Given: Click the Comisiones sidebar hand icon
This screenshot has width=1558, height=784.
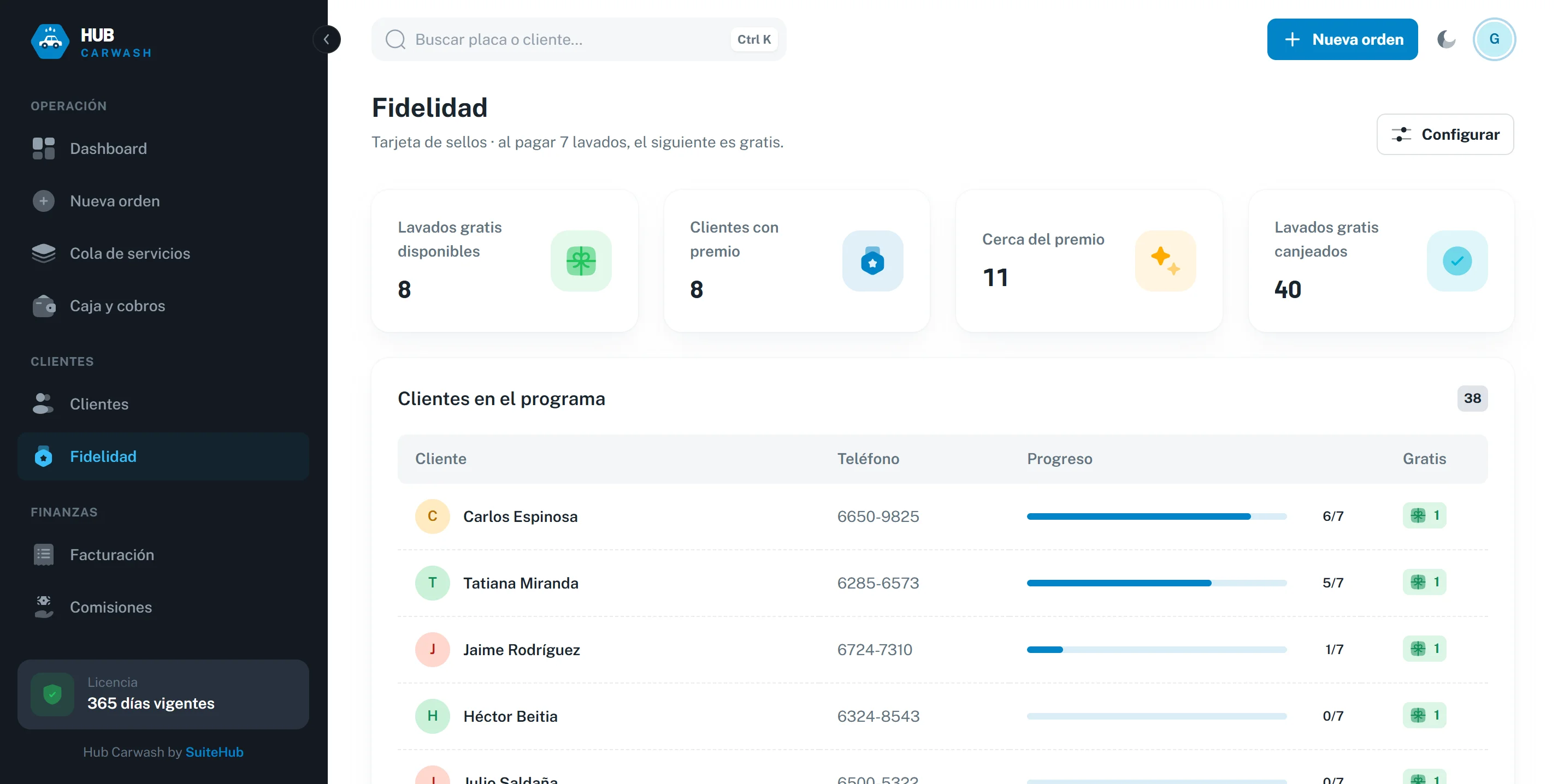Looking at the screenshot, I should pyautogui.click(x=44, y=607).
